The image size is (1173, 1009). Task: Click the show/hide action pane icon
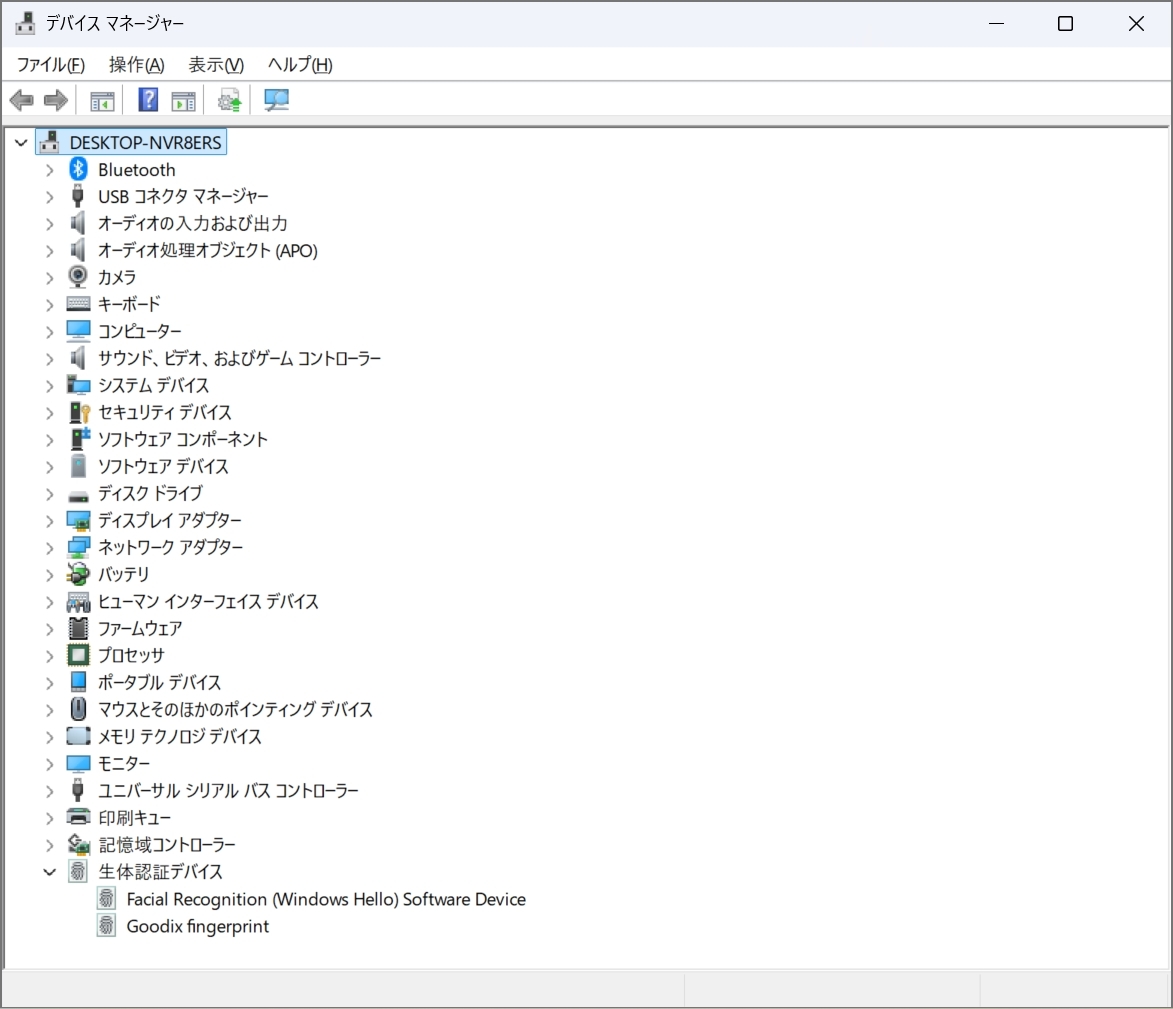(x=183, y=100)
